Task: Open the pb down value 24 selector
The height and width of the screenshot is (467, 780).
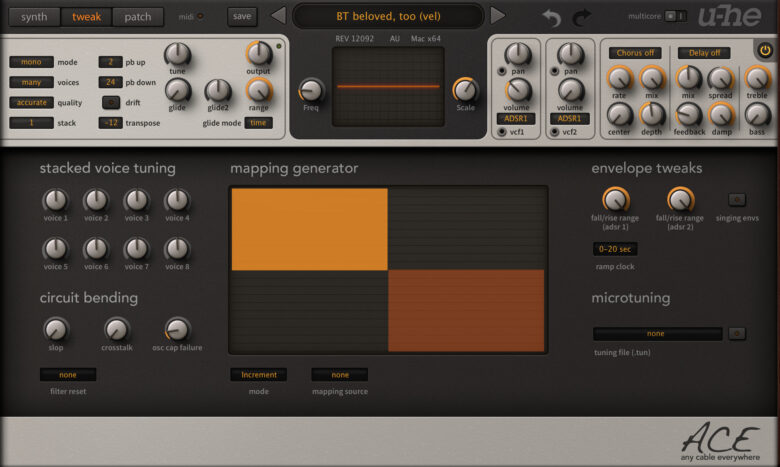Action: pyautogui.click(x=110, y=83)
